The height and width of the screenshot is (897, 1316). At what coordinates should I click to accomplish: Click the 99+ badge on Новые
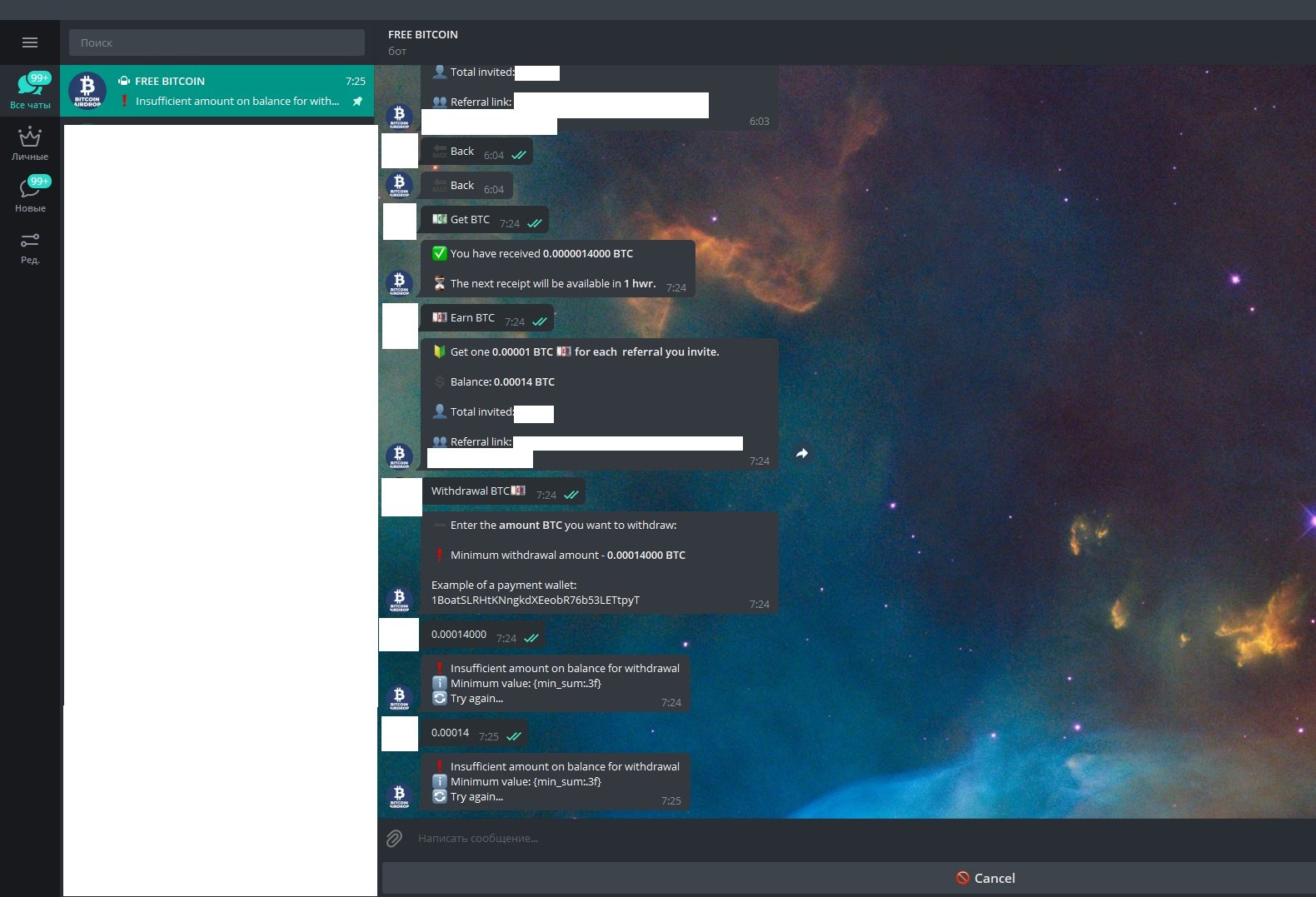coord(39,181)
